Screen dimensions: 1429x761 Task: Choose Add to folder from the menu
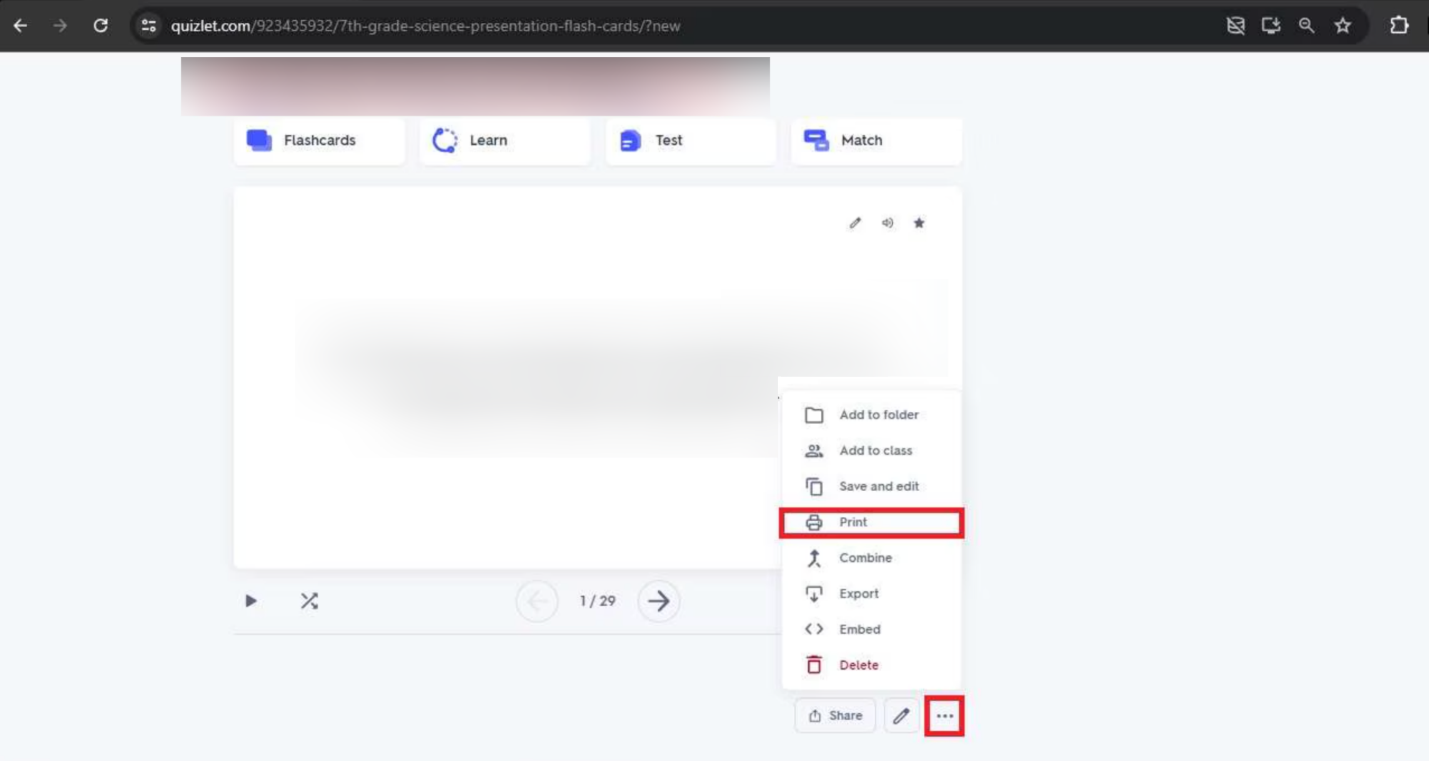click(871, 415)
